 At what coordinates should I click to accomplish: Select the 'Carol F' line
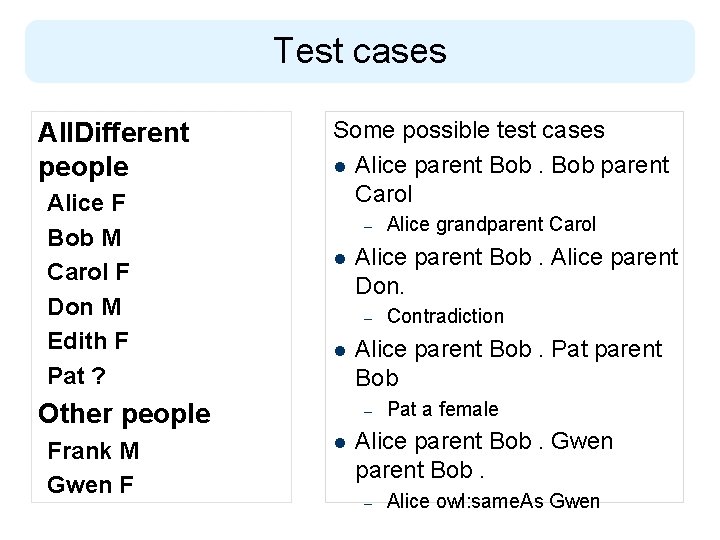[88, 272]
